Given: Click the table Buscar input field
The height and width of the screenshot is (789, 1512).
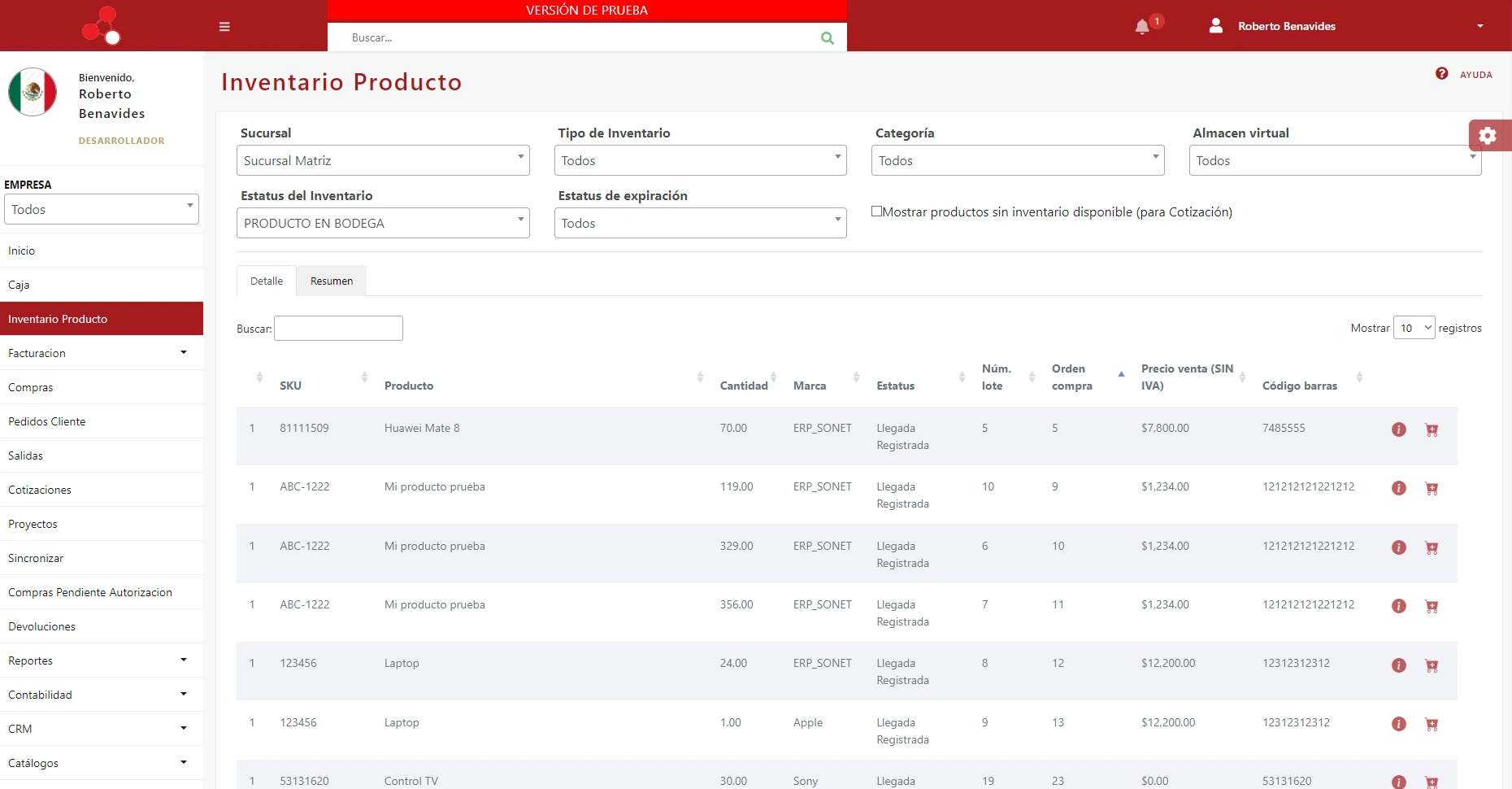Looking at the screenshot, I should click(x=338, y=328).
